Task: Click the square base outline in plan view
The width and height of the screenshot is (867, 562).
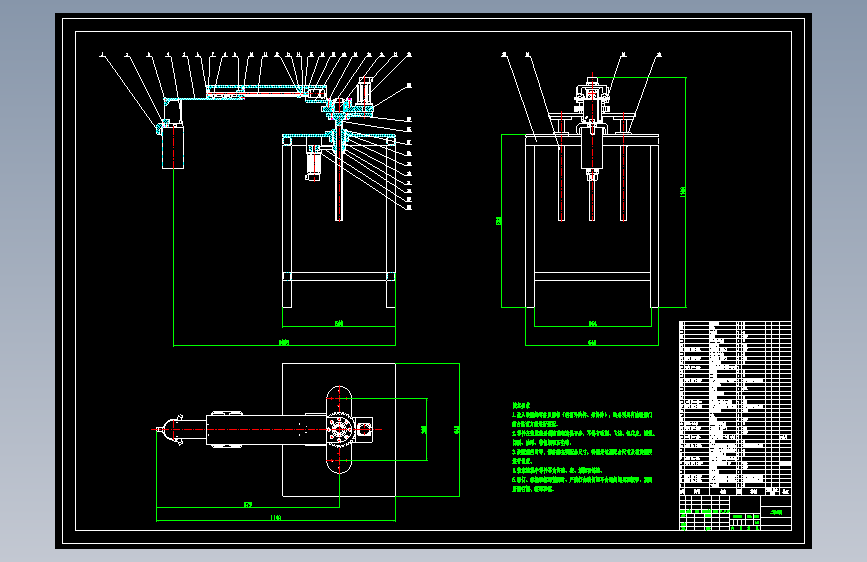Action: 339,430
